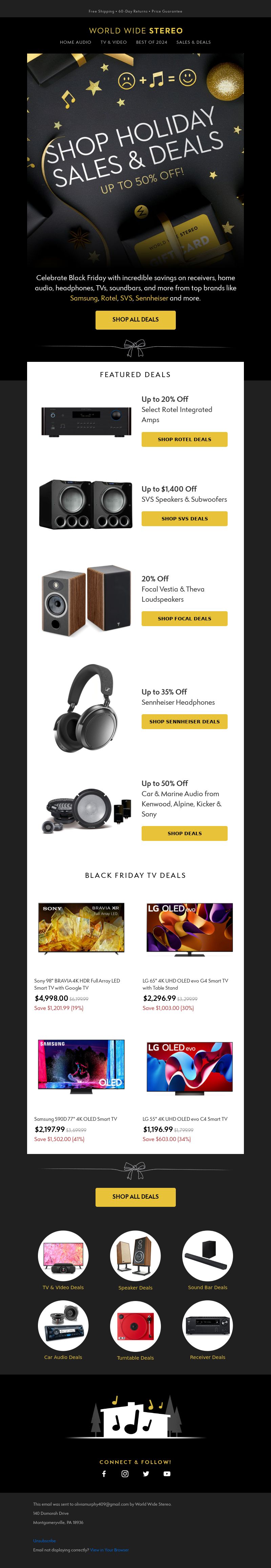Open the Facebook social icon
The image size is (271, 1568).
pos(104,1474)
